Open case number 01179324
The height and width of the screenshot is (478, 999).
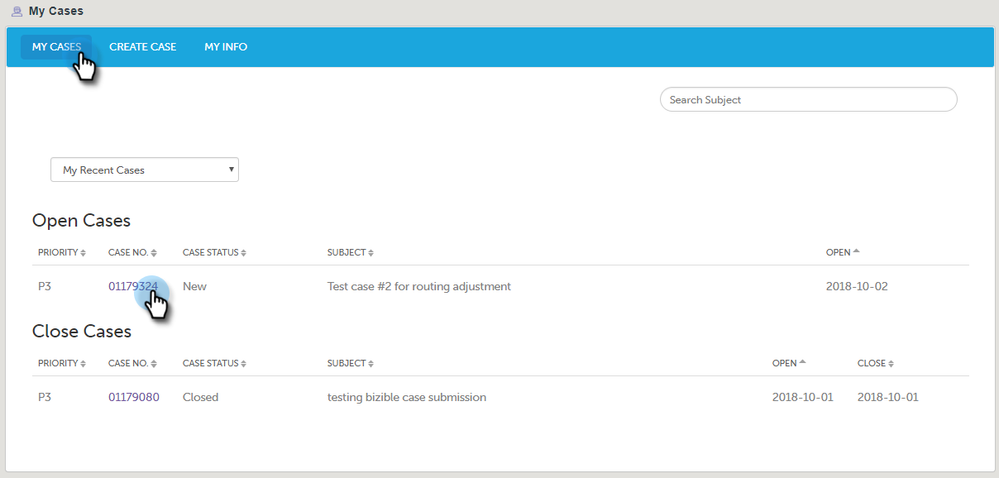pos(133,286)
